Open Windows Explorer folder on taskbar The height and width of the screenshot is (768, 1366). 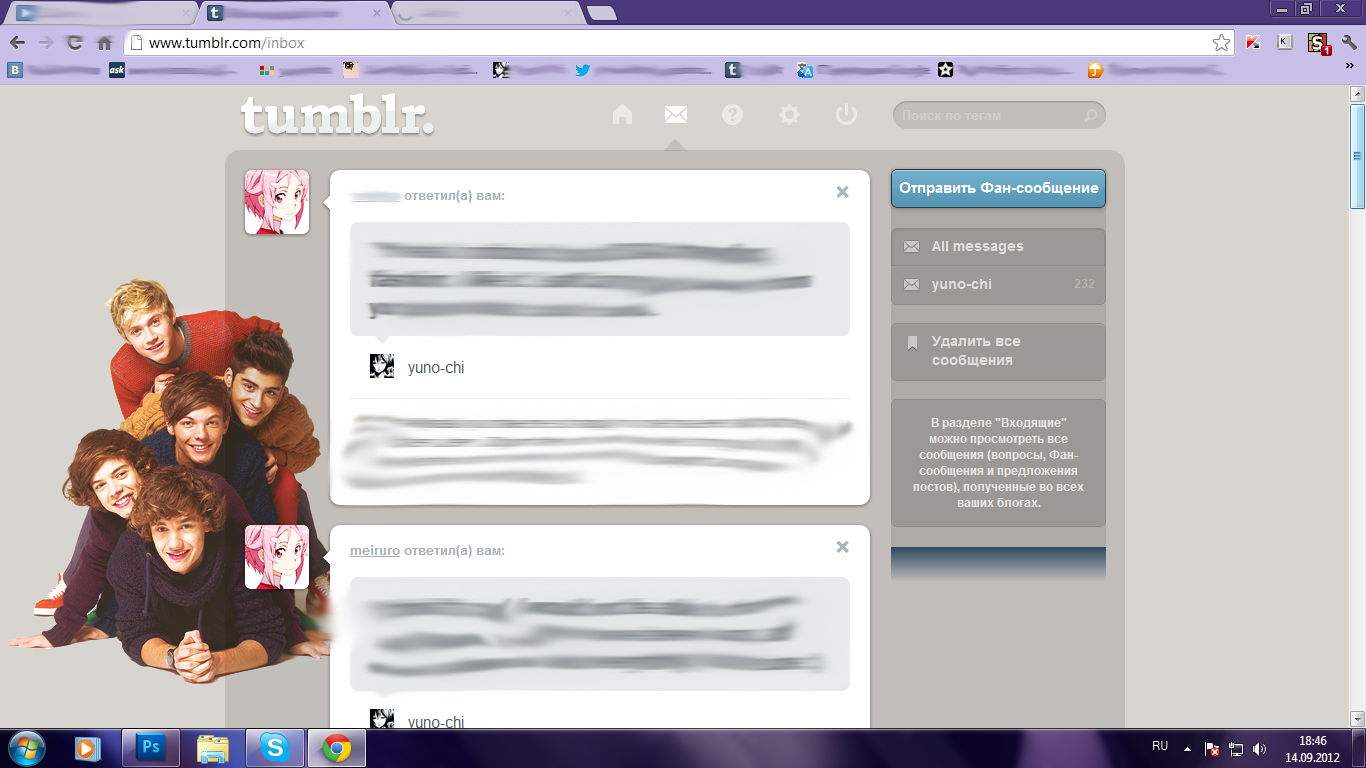point(212,747)
